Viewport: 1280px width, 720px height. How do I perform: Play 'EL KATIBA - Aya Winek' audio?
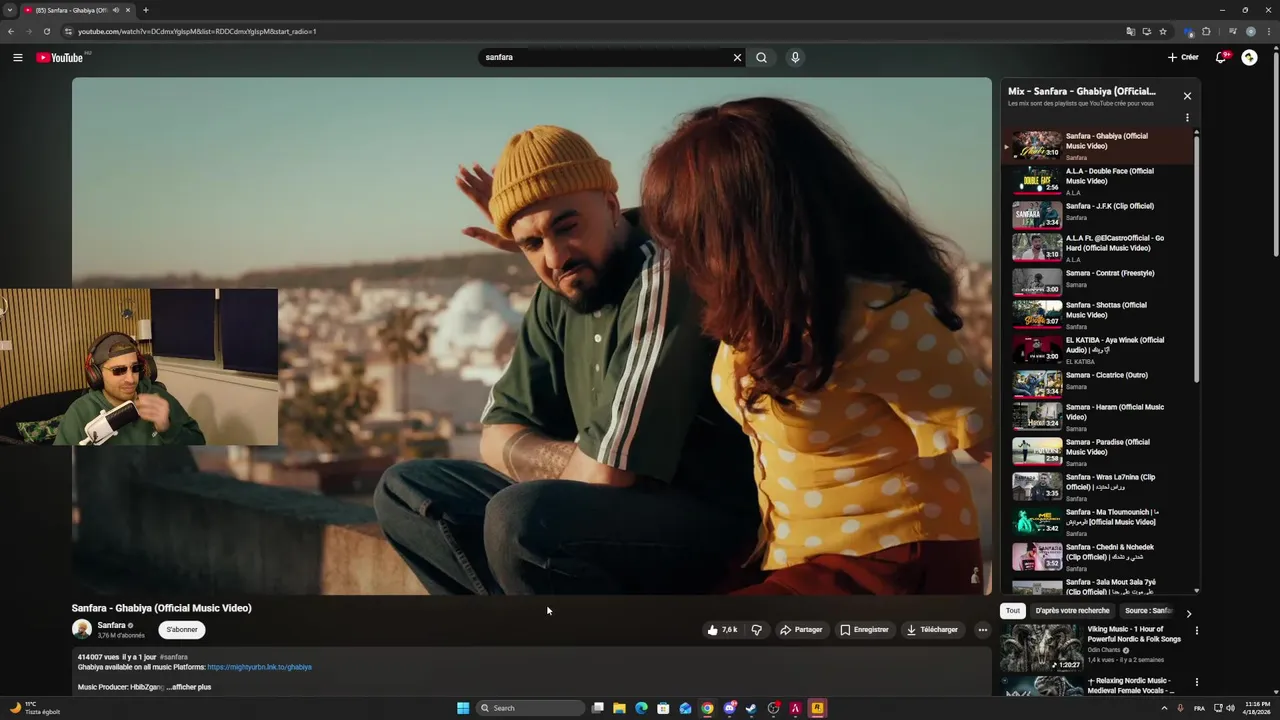(x=1097, y=350)
